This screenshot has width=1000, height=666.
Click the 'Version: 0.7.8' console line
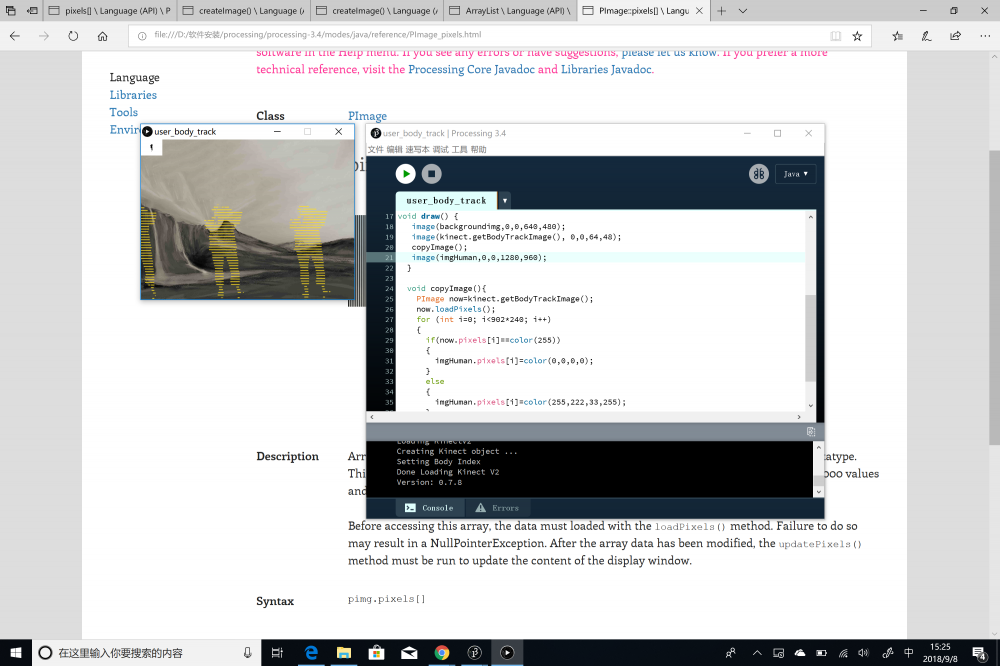[429, 482]
